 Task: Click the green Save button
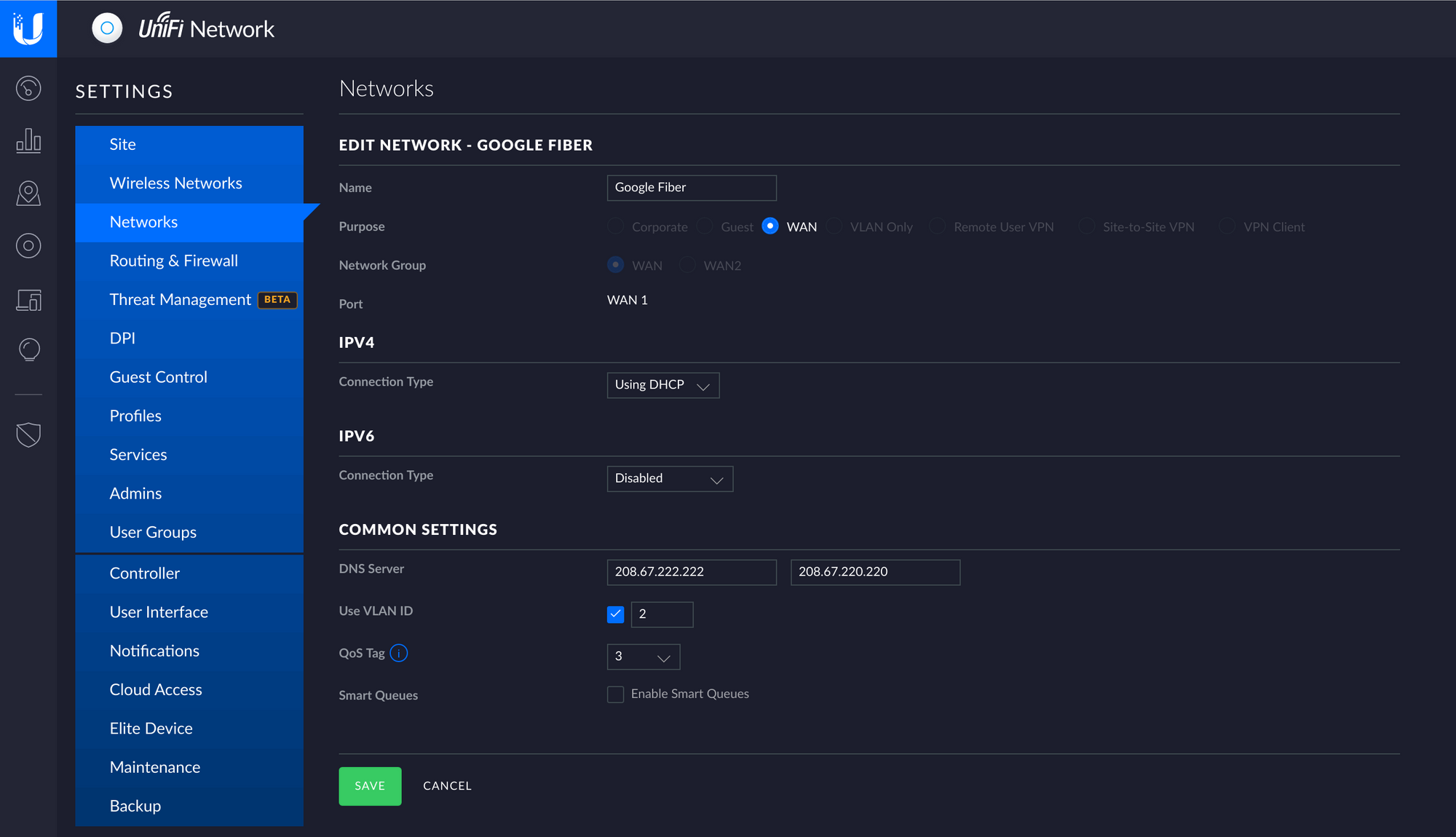(370, 786)
